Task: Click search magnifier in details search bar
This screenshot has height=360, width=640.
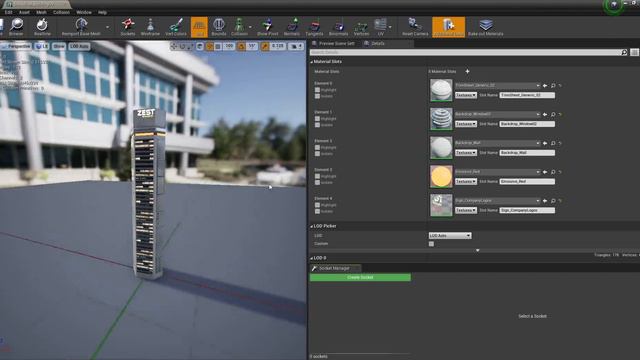Action: point(624,52)
